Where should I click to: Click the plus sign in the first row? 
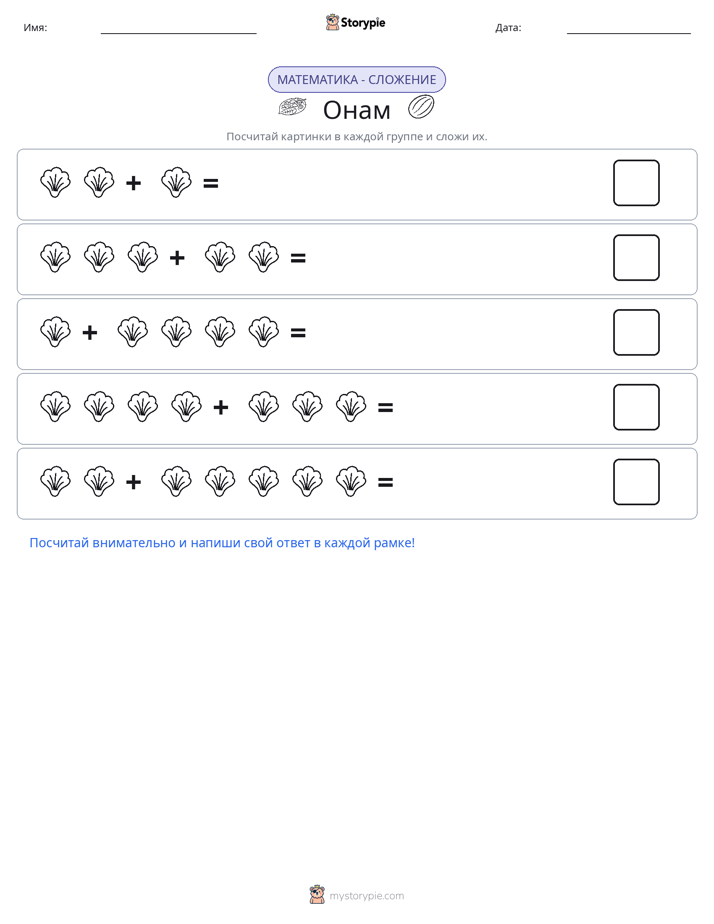click(134, 183)
